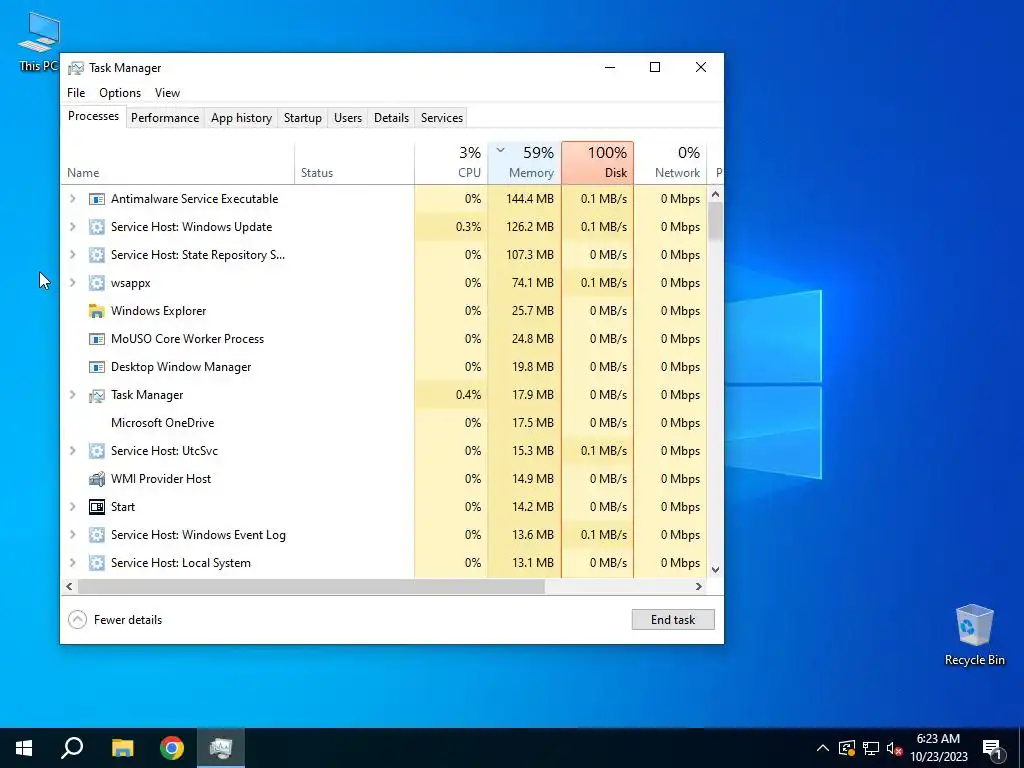Image resolution: width=1024 pixels, height=768 pixels.
Task: Switch to the App history tab
Action: tap(241, 118)
